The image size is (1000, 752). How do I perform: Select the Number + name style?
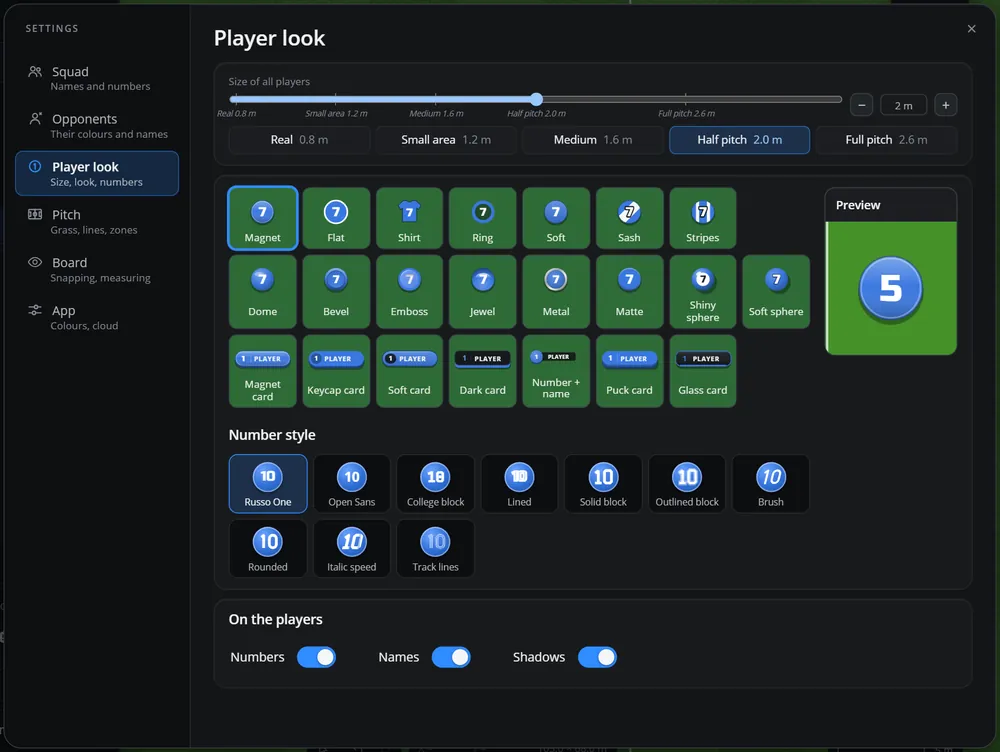click(x=555, y=371)
